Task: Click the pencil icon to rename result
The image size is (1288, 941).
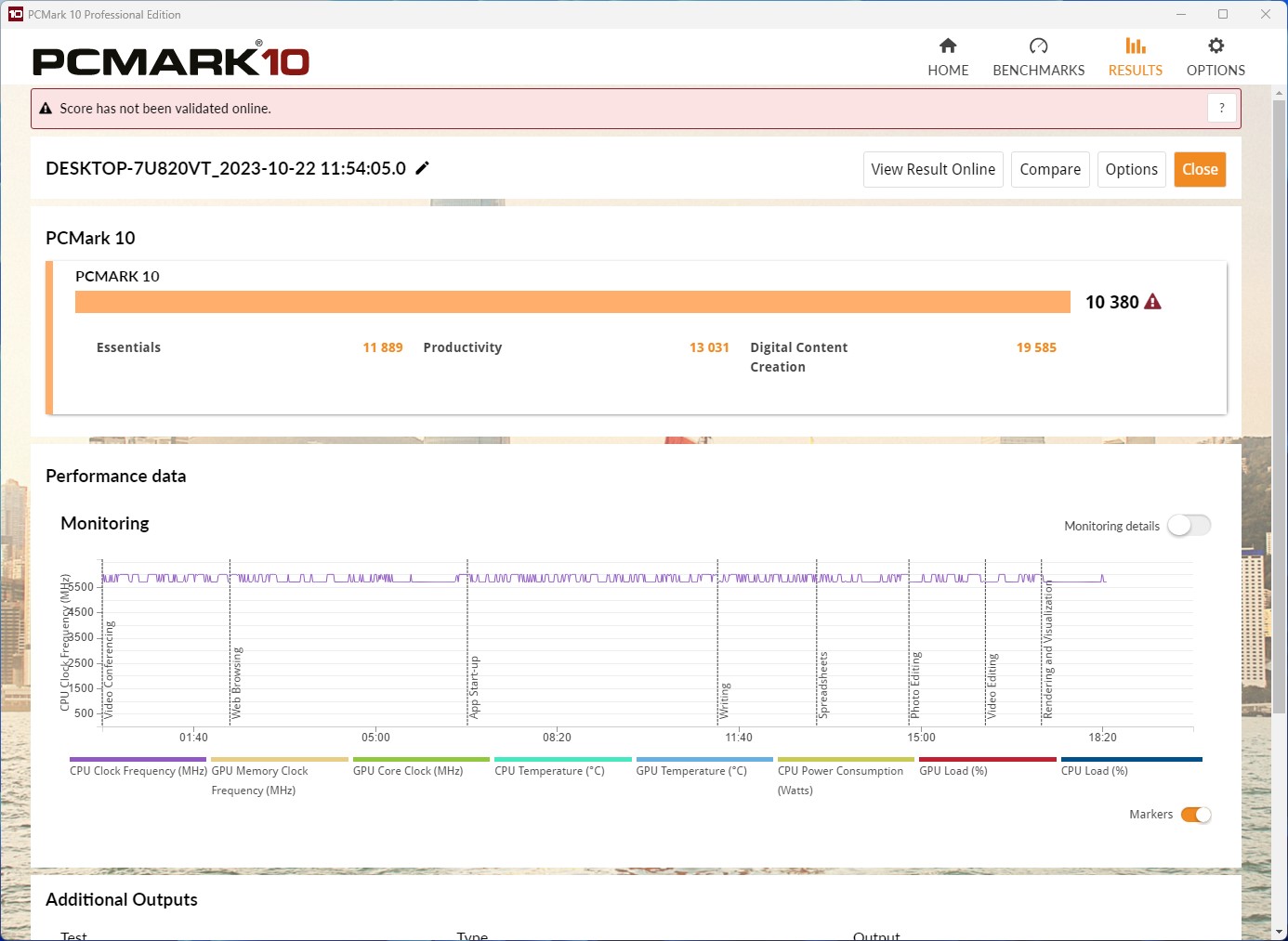Action: pyautogui.click(x=422, y=168)
